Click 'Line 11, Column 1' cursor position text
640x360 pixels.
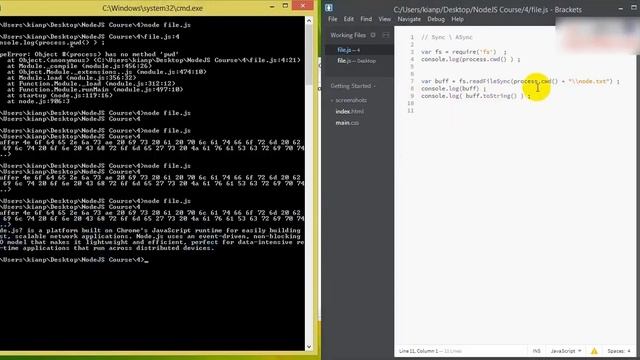click(x=418, y=351)
